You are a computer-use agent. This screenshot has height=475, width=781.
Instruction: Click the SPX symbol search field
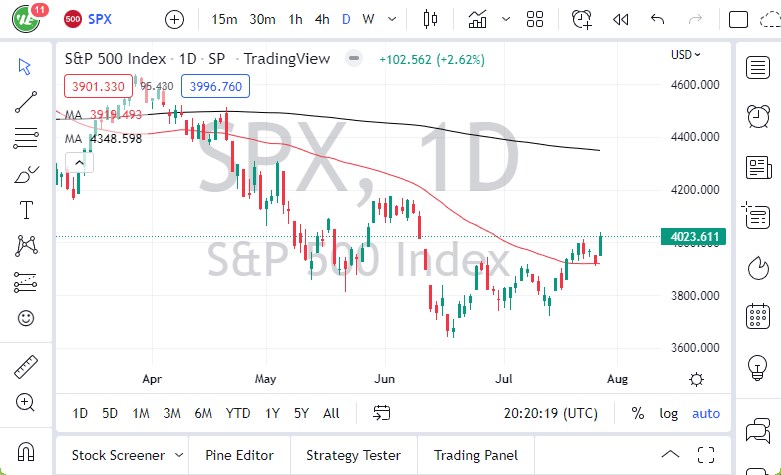click(x=100, y=19)
